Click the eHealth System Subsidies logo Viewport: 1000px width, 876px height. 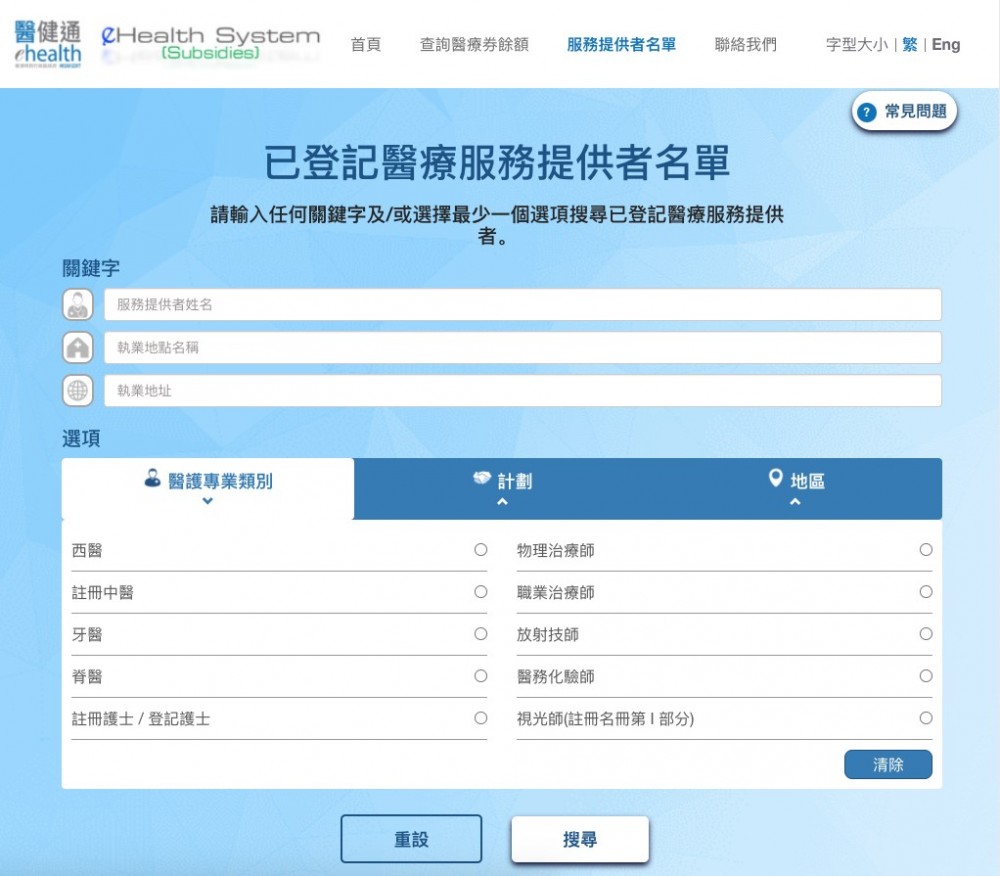tap(211, 43)
